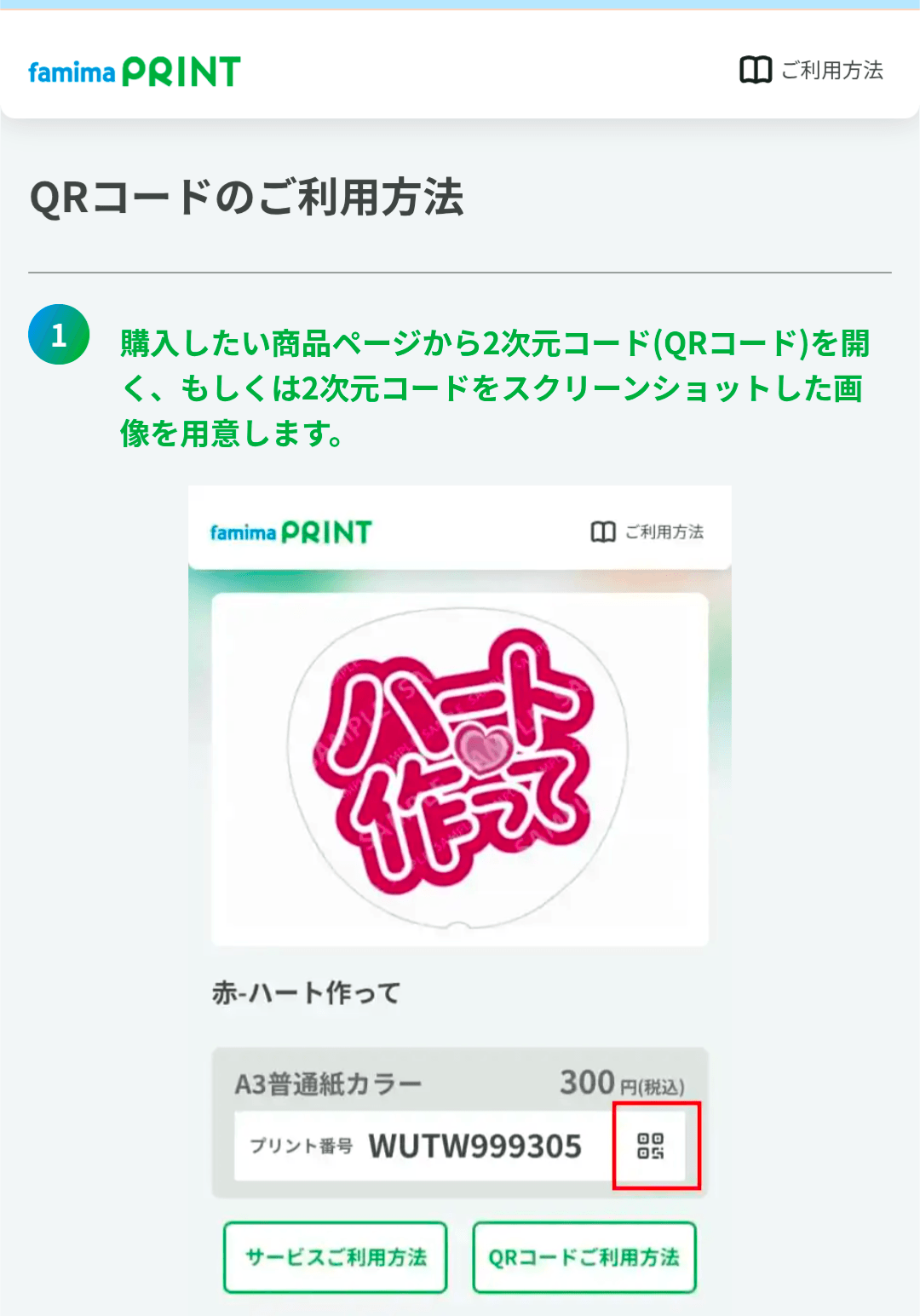The width and height of the screenshot is (920, 1316).
Task: Click famima PRINT logo inside the sample screenshot
Action: click(290, 532)
